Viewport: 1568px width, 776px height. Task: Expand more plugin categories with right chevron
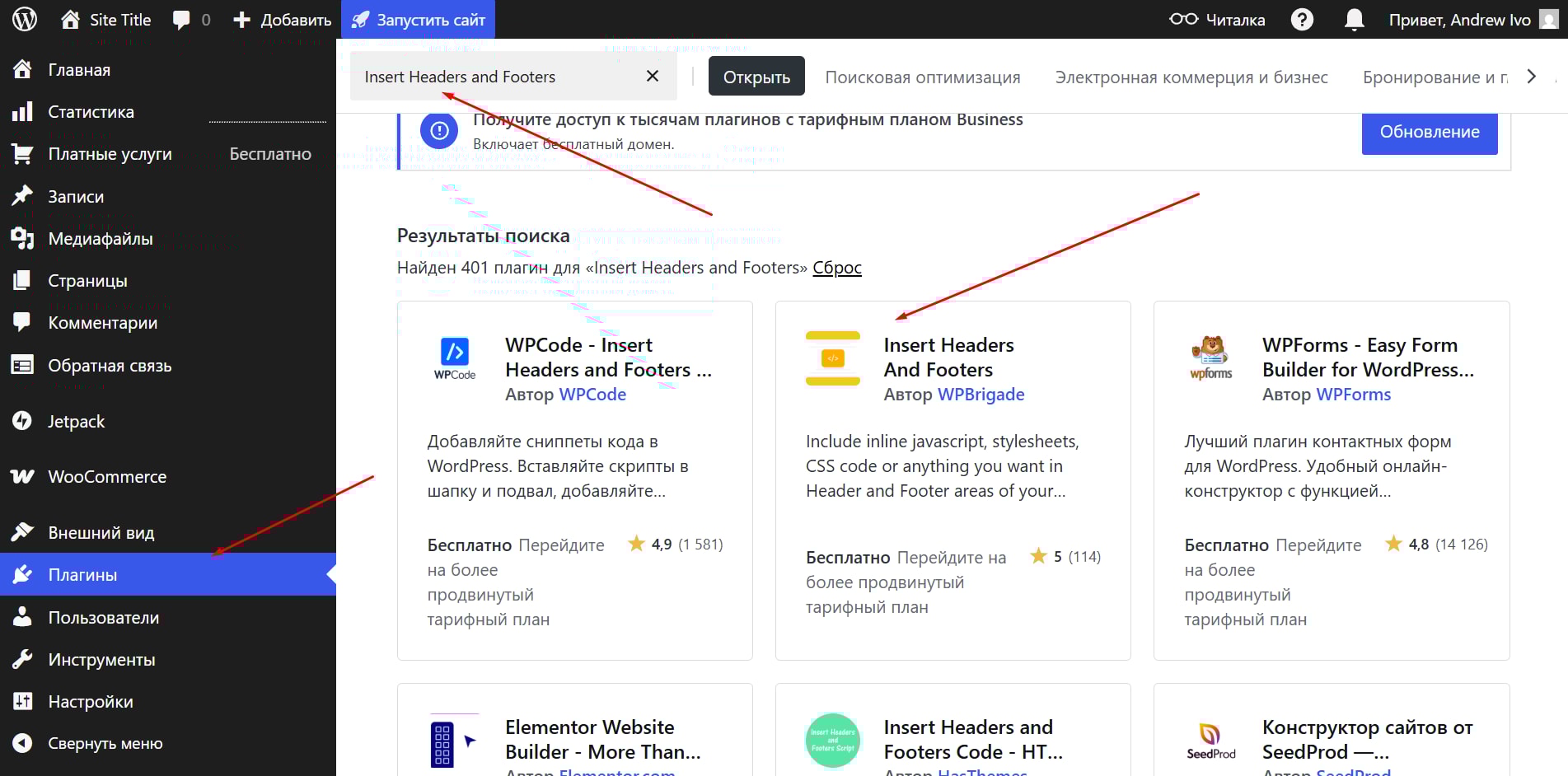click(x=1531, y=77)
